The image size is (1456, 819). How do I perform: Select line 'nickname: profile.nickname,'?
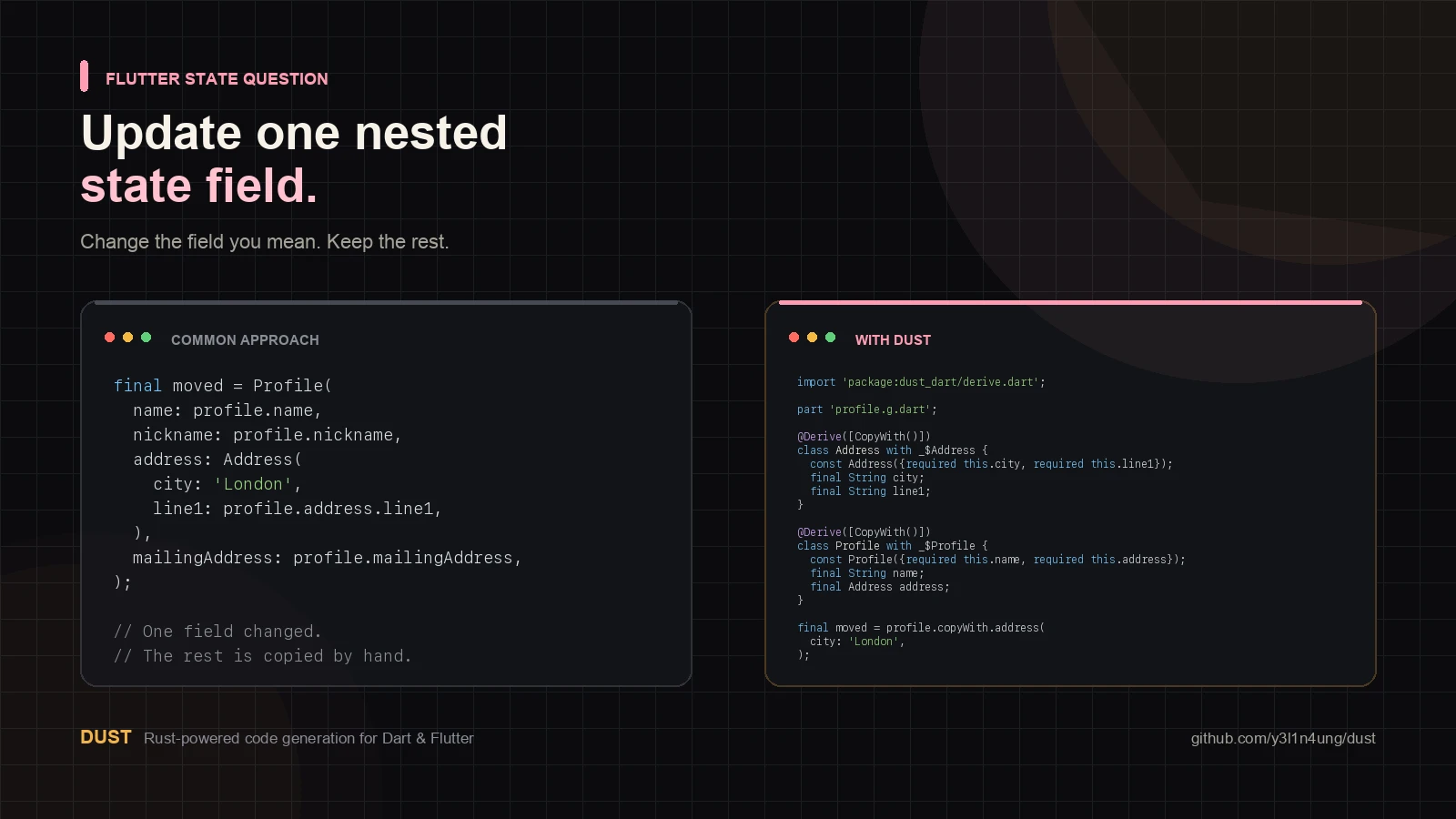[268, 435]
